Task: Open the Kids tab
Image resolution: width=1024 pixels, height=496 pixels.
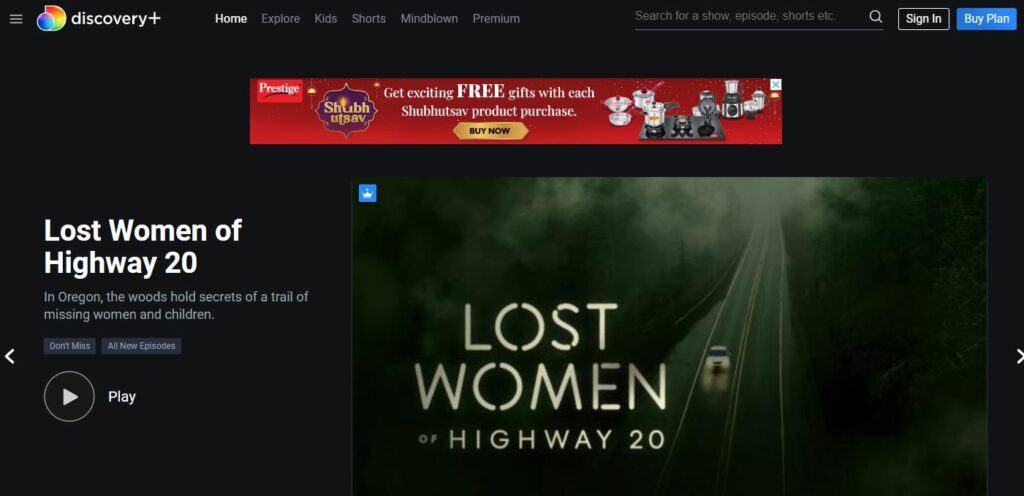Action: point(326,19)
